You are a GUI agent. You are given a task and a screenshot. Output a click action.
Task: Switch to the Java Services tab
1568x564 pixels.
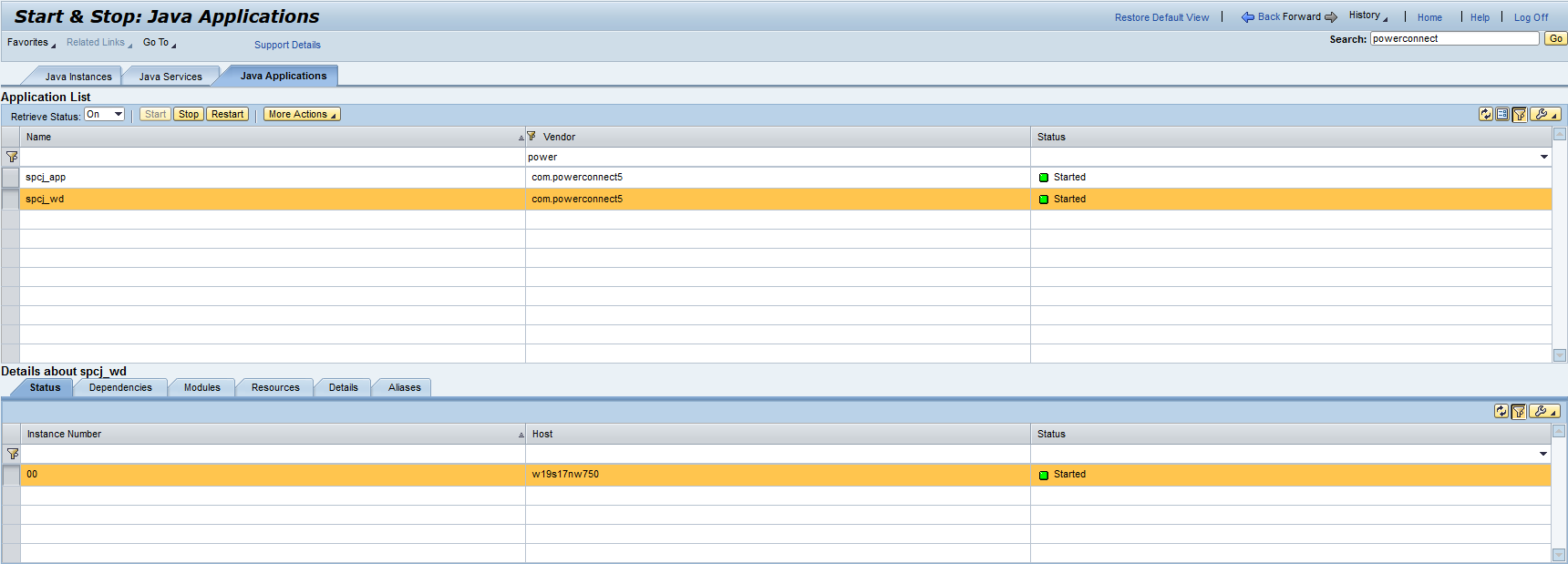(x=170, y=77)
